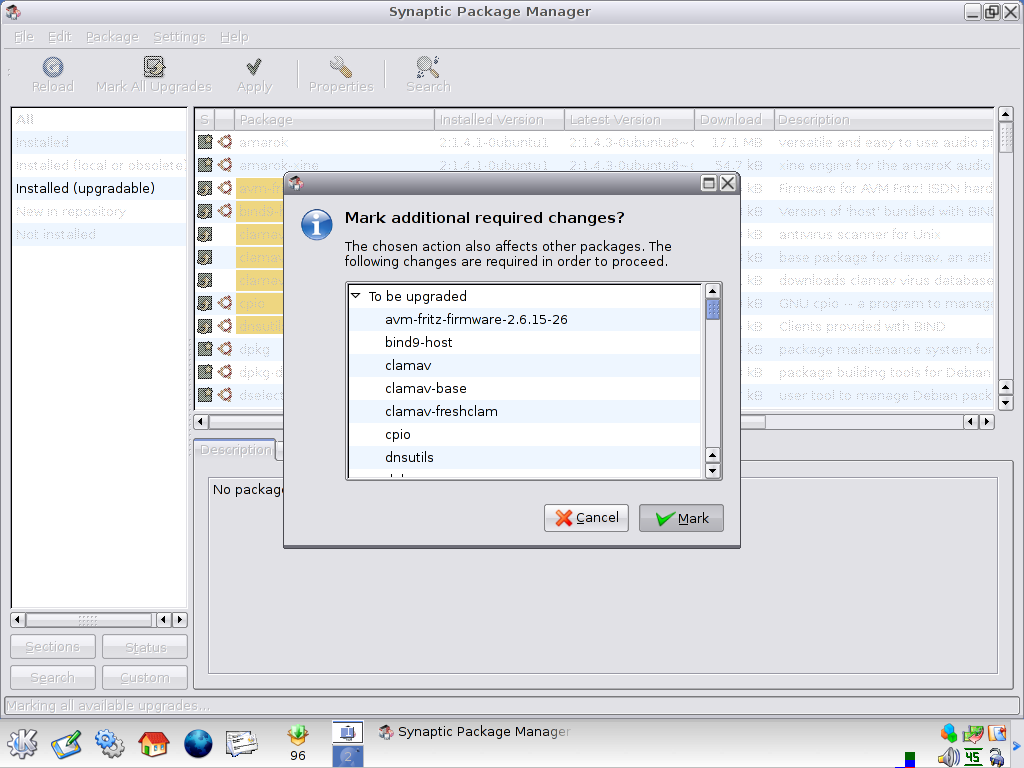Click Ubuntu support icon on dselect row
Viewport: 1024px width, 768px height.
[225, 394]
